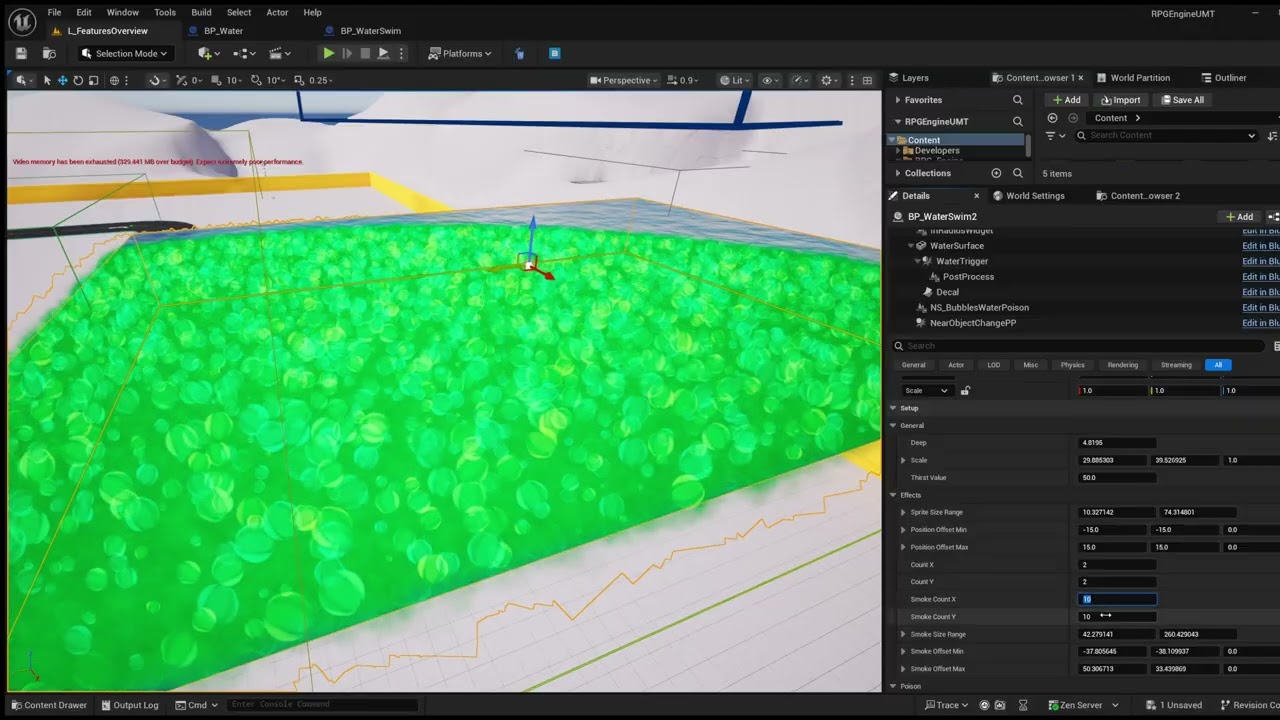Viewport: 1280px width, 720px height.
Task: Select the Scale gizmo tool
Action: click(93, 80)
